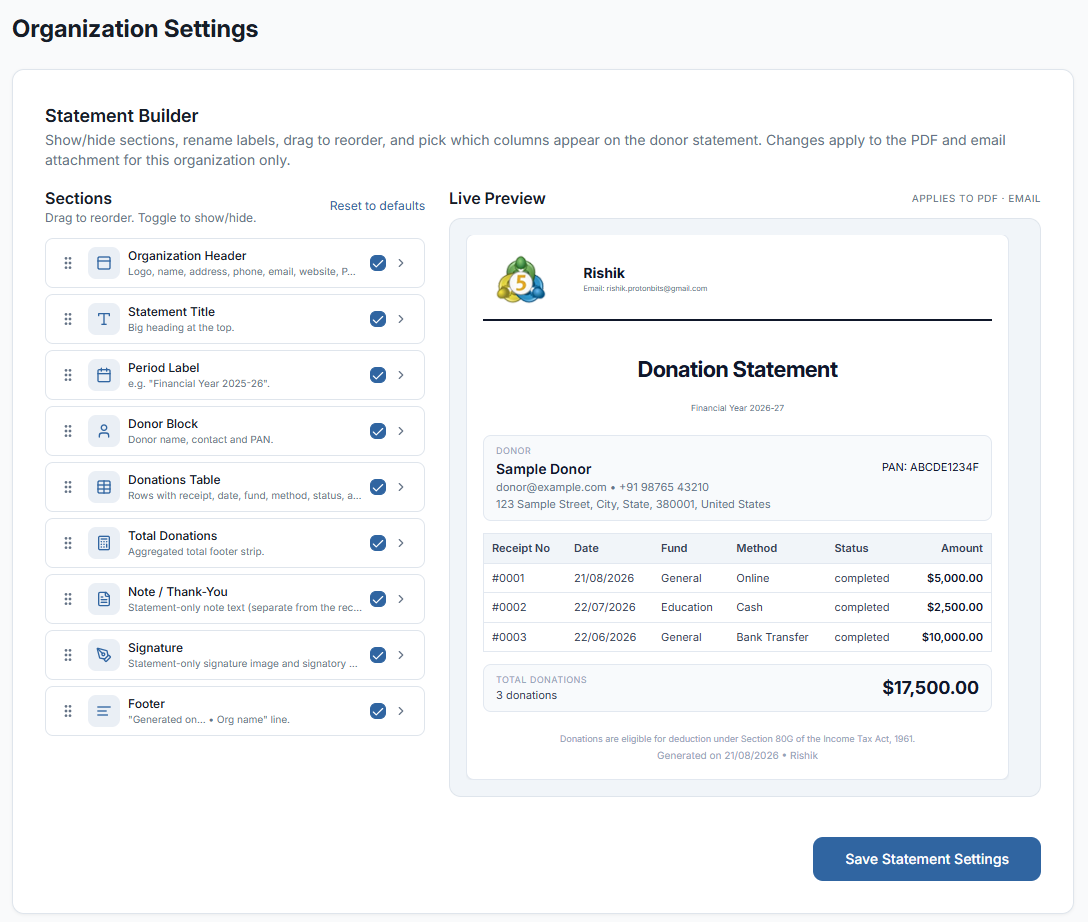
Task: Click the Note / Thank-You document icon
Action: [103, 599]
